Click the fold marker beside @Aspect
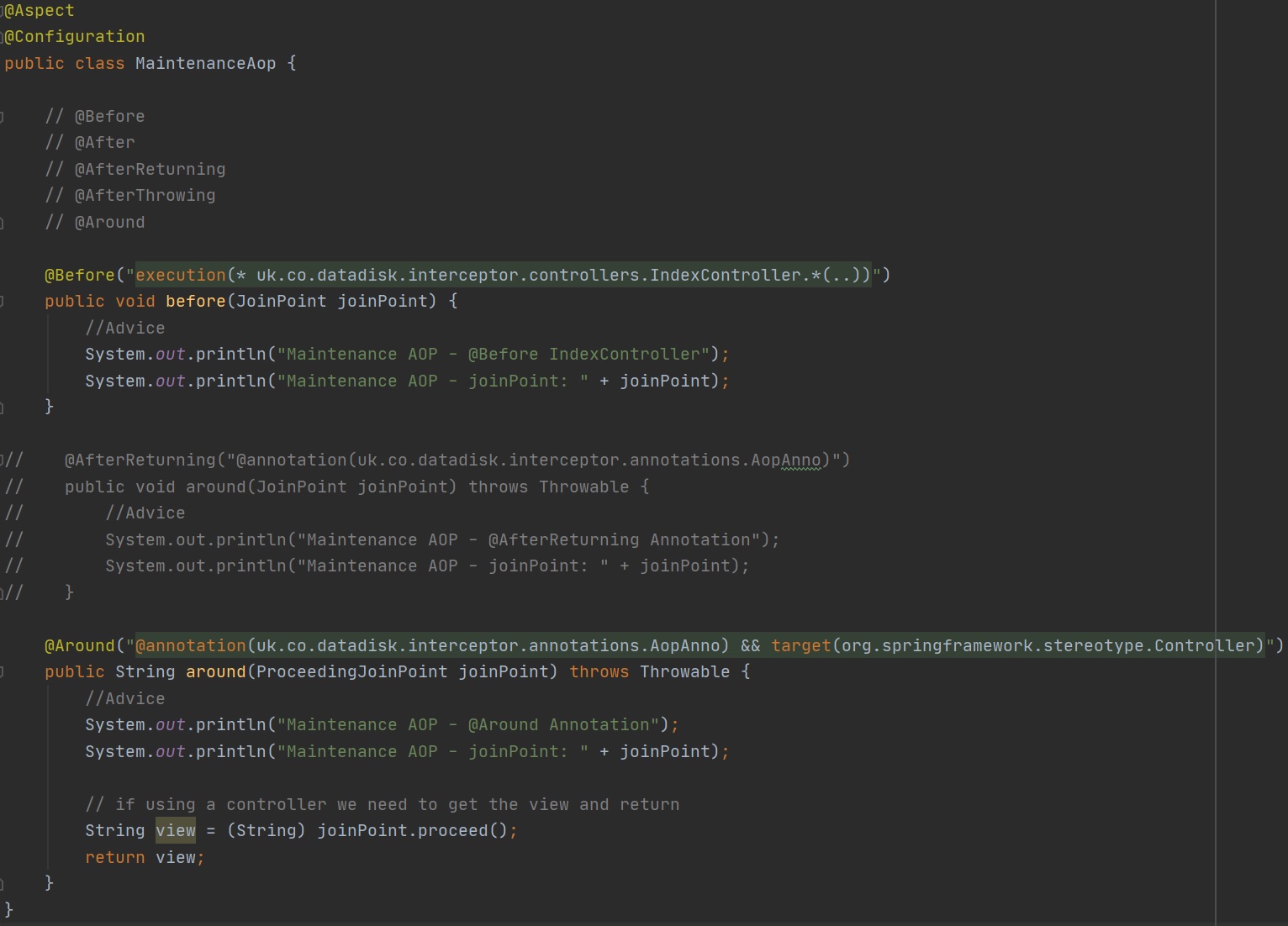The width and height of the screenshot is (1288, 926). (3, 11)
